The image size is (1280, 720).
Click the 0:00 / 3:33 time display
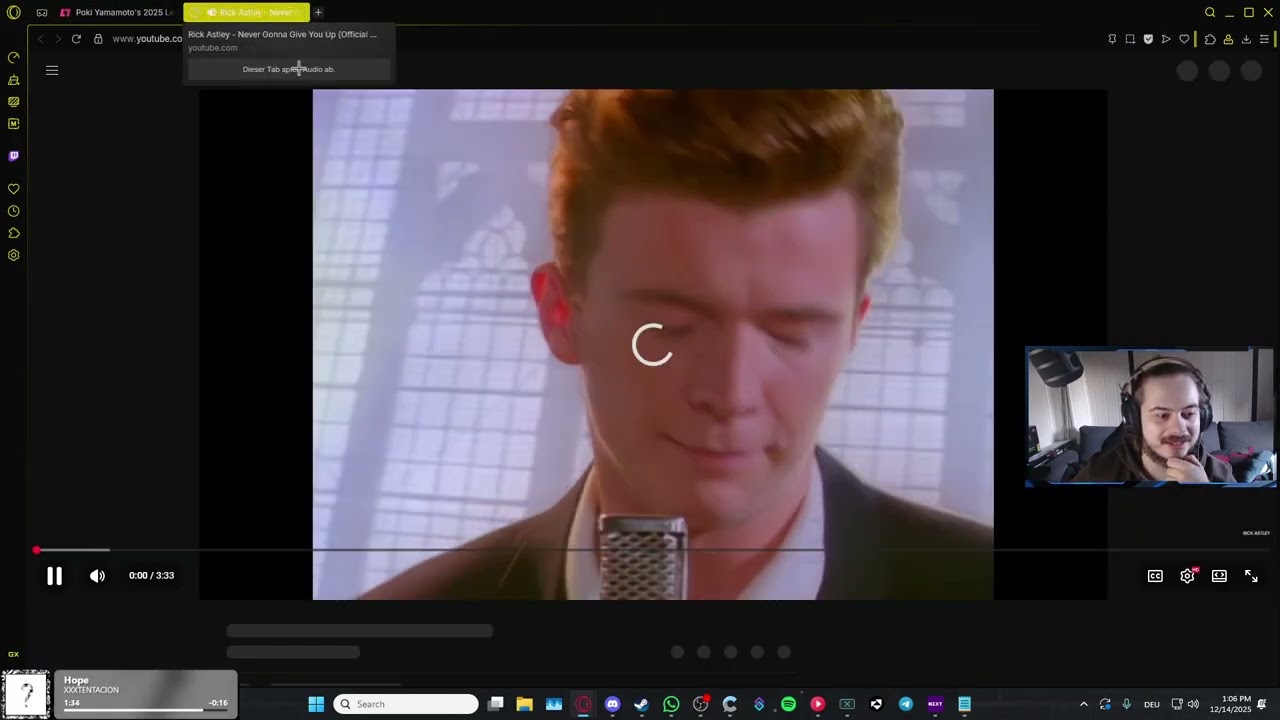[151, 576]
